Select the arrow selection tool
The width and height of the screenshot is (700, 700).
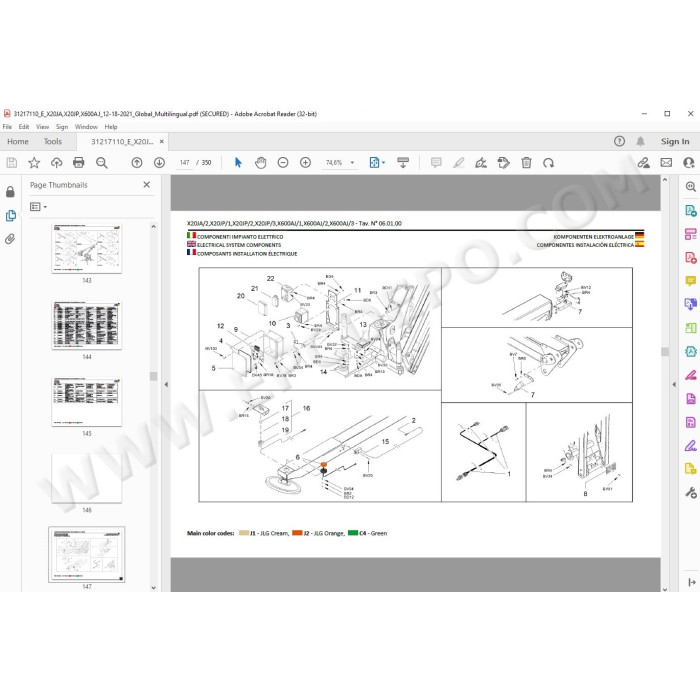[x=238, y=163]
